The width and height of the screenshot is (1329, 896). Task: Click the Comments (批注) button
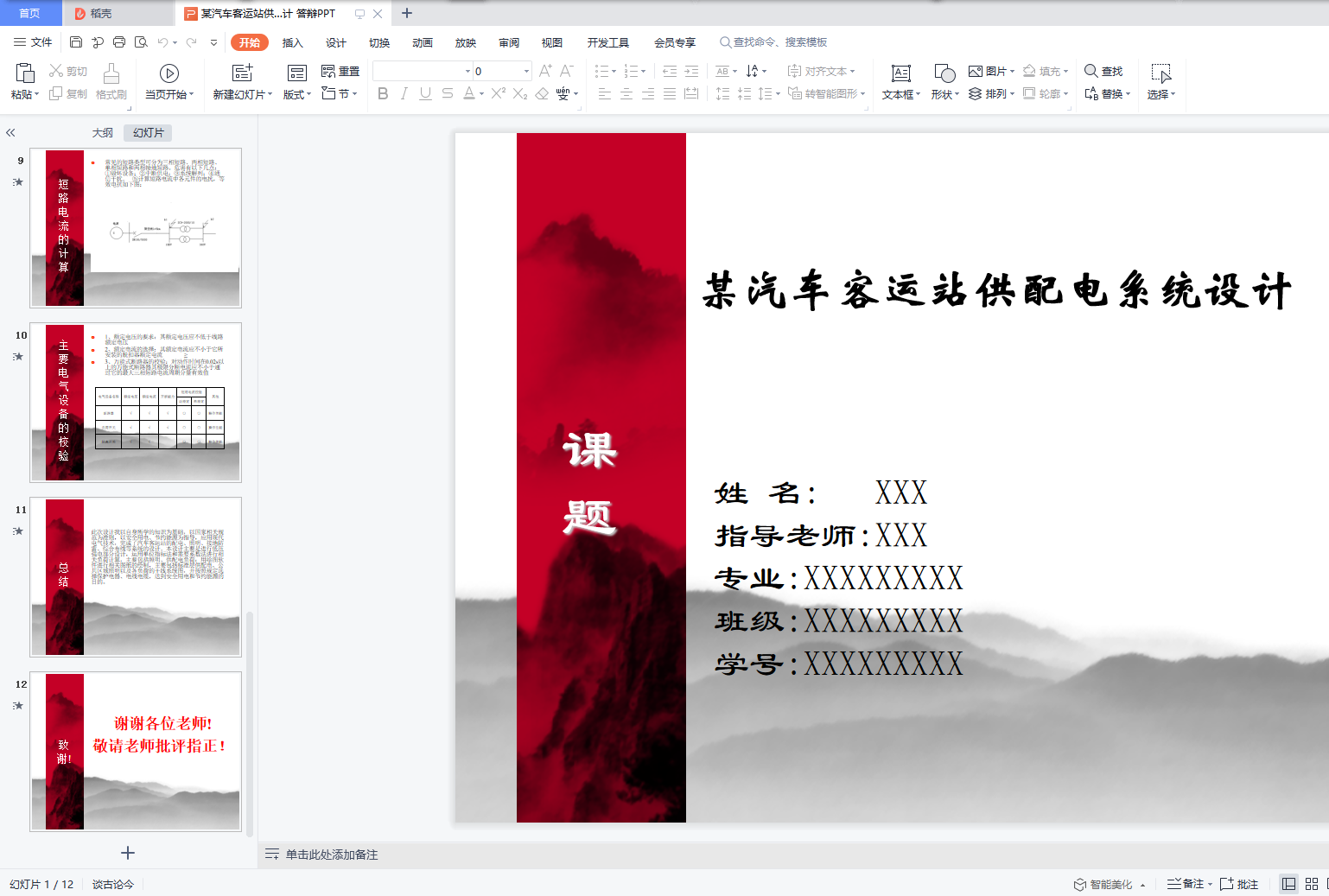point(1239,884)
